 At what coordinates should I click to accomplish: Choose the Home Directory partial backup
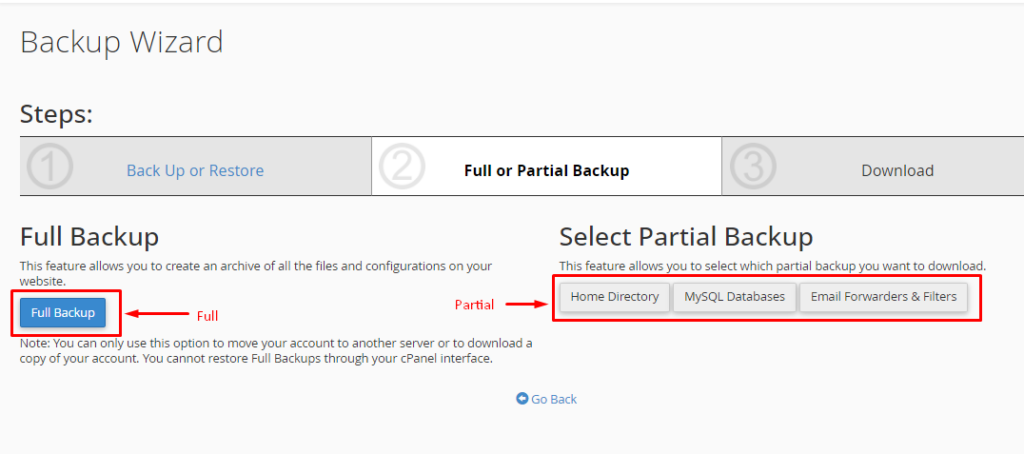(614, 297)
